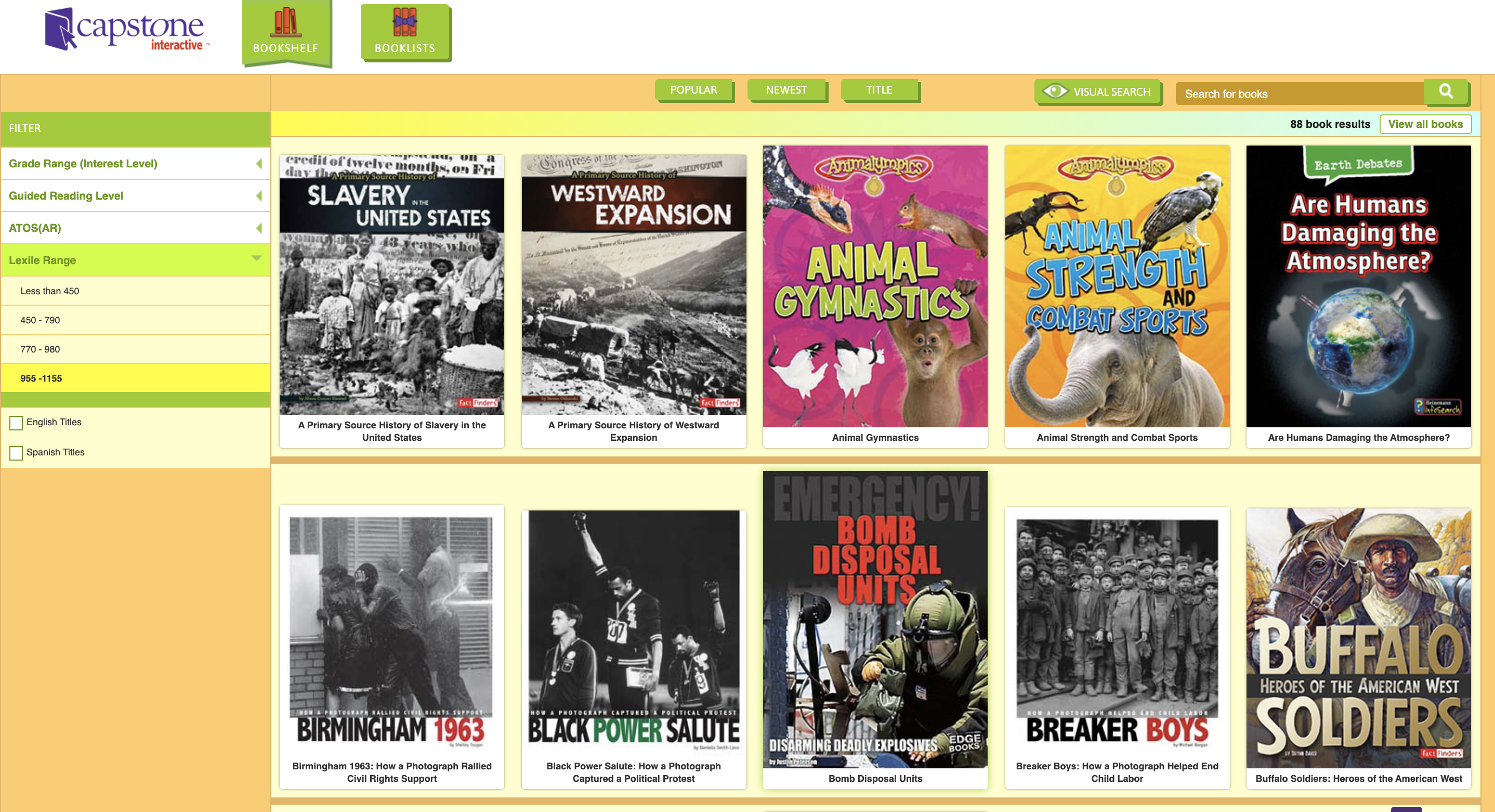This screenshot has width=1495, height=812.
Task: Select Lexile range 955 -1155
Action: point(135,378)
